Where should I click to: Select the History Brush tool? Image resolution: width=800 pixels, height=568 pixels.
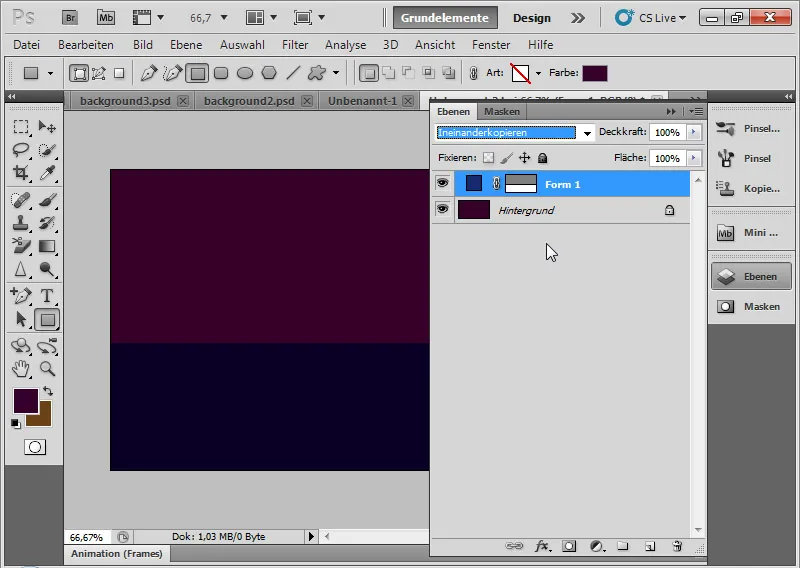coord(47,223)
